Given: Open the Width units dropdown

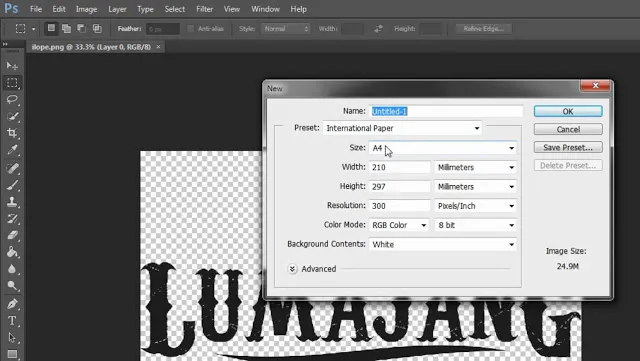Looking at the screenshot, I should pos(475,167).
